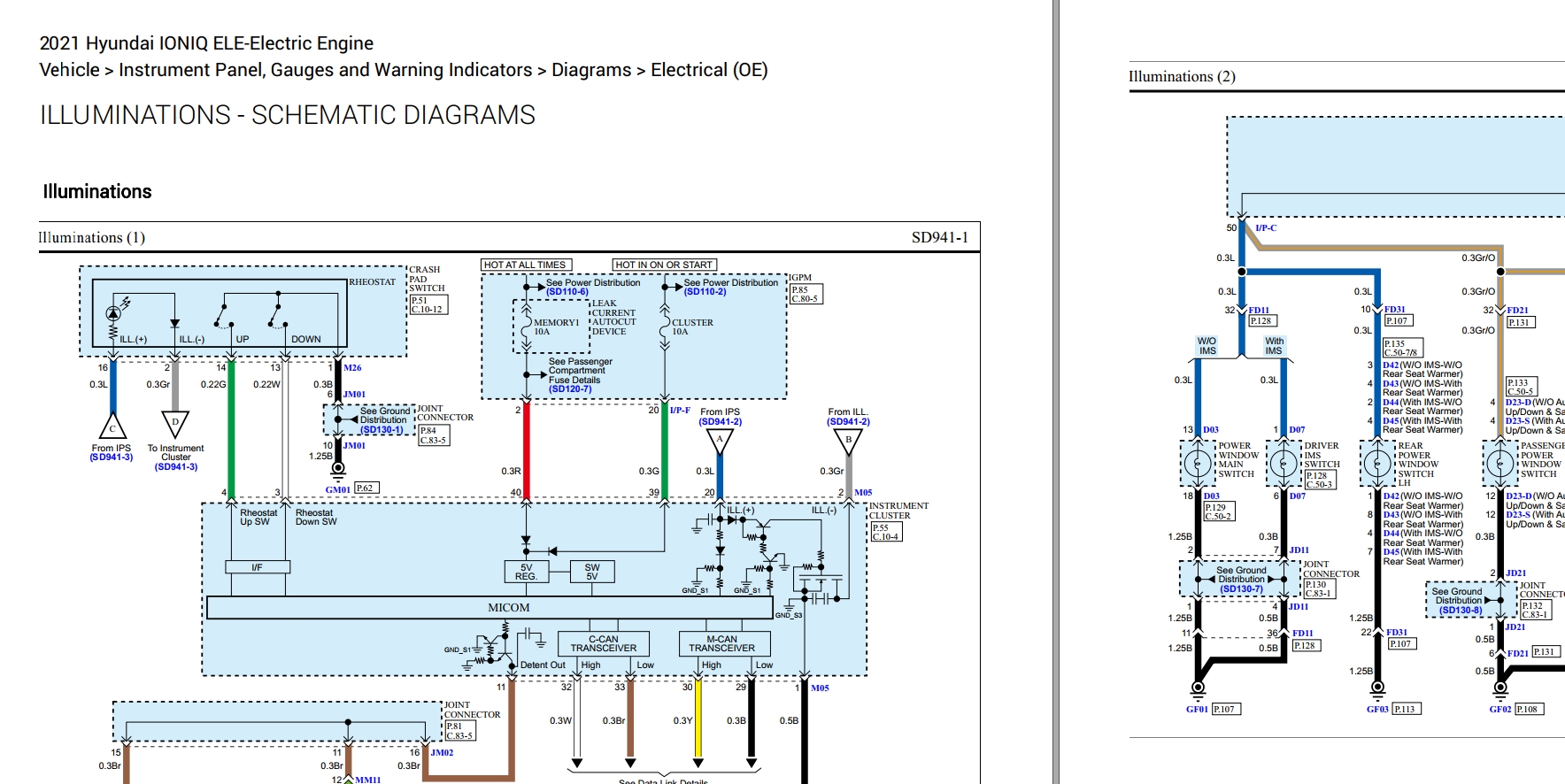Viewport: 1565px width, 784px height.
Task: Click the lamp symbol in Driver IMS Switch
Action: tap(1283, 463)
